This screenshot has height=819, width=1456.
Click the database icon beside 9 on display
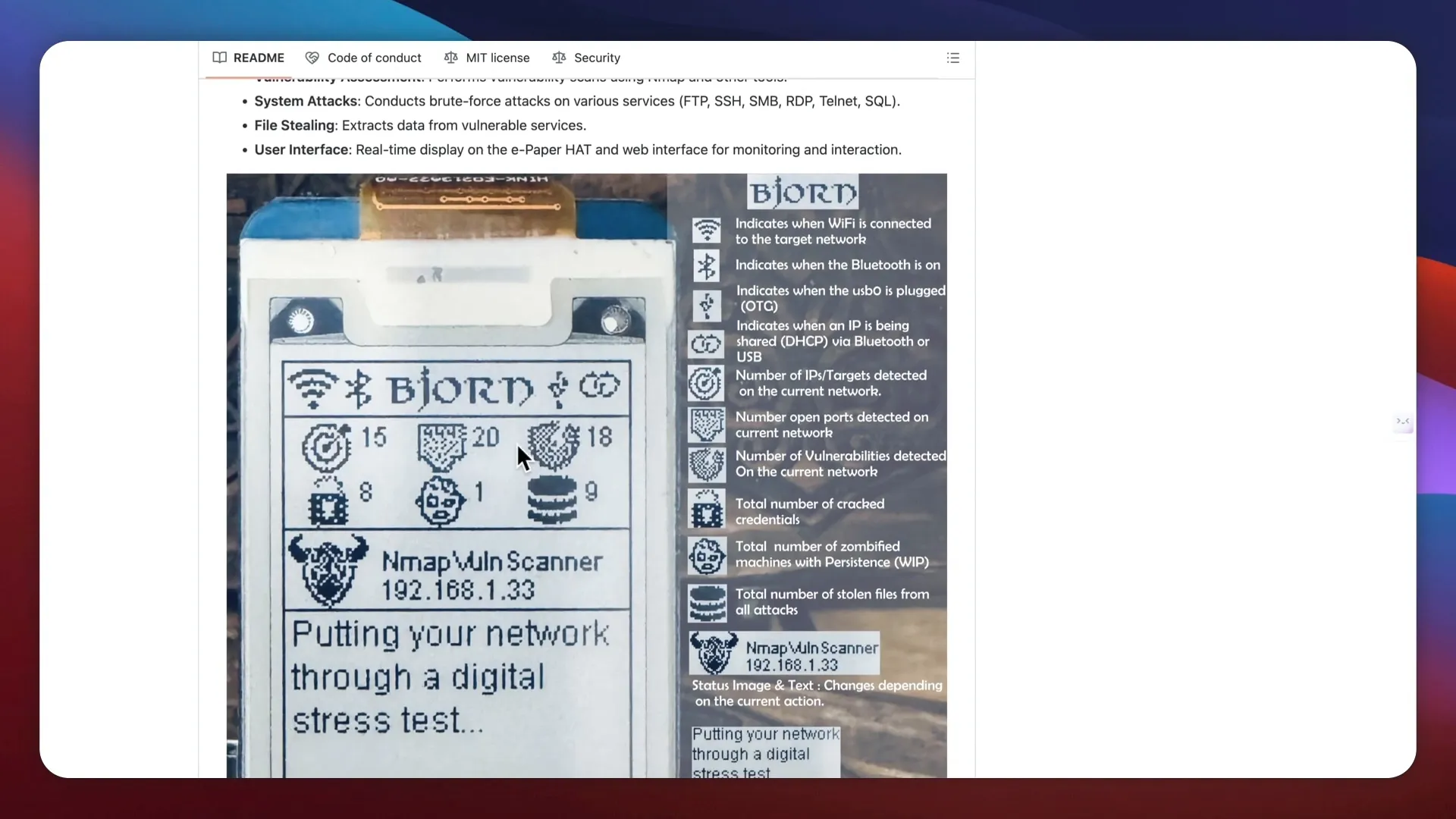pos(552,500)
